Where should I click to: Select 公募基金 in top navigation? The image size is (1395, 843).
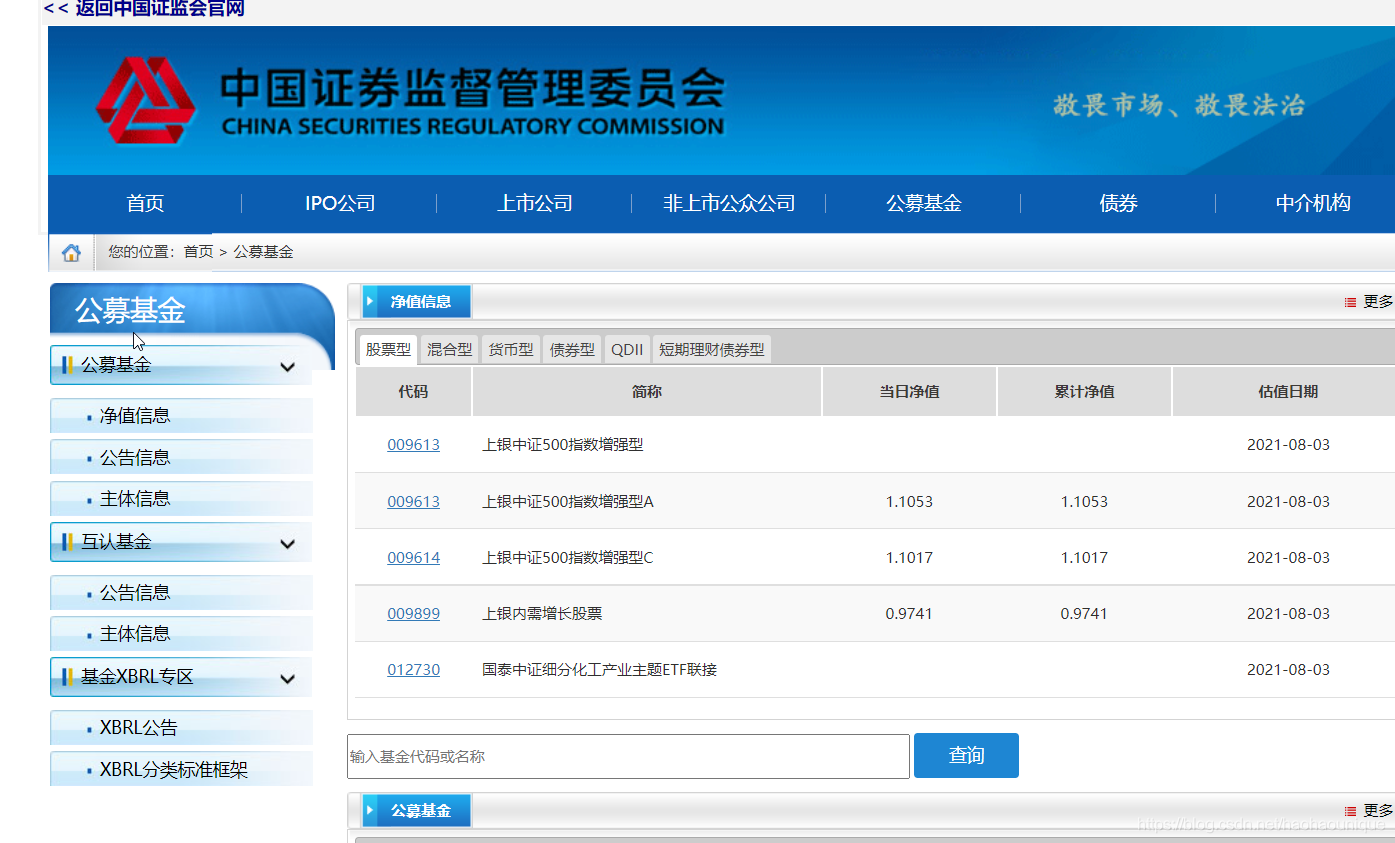[924, 204]
